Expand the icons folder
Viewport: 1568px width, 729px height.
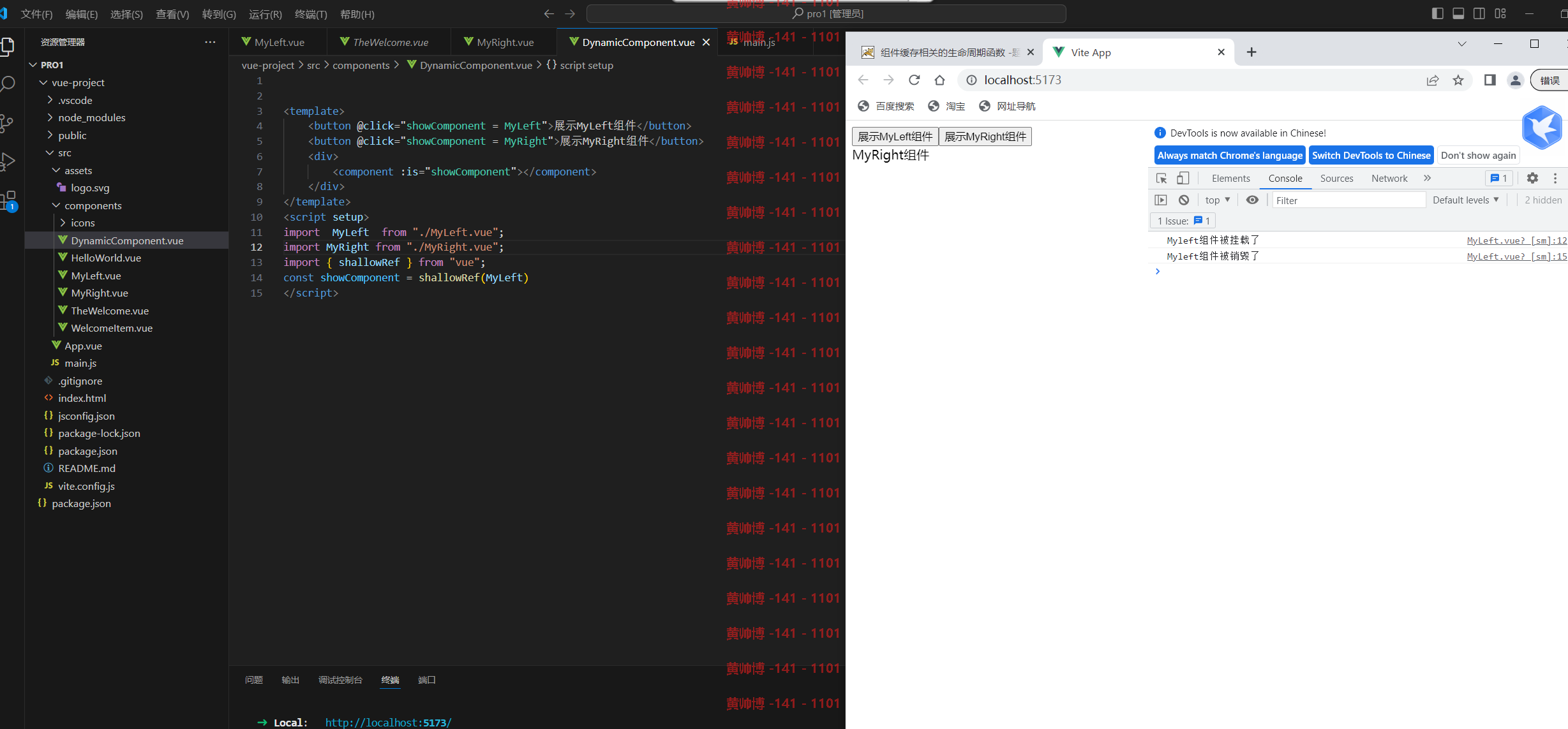click(82, 223)
